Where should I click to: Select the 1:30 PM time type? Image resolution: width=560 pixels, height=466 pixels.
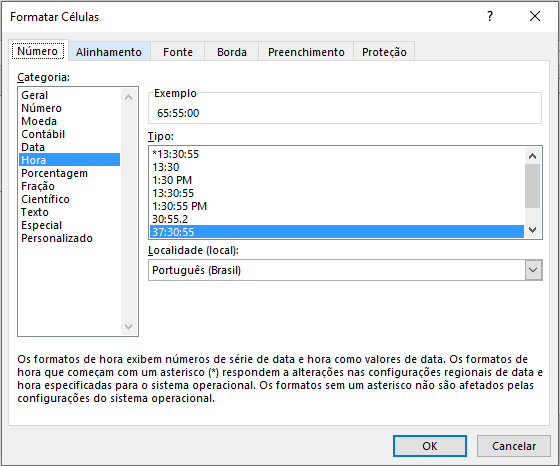337,180
